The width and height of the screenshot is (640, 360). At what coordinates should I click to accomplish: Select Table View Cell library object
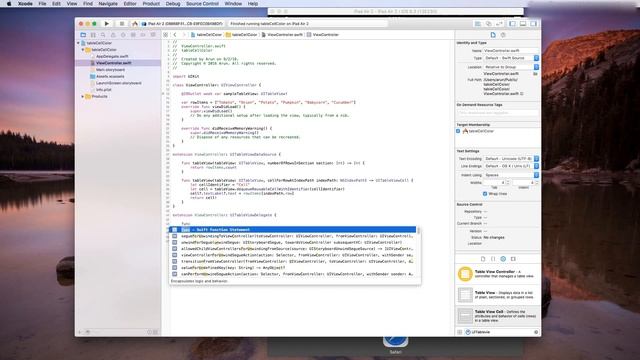click(498, 316)
